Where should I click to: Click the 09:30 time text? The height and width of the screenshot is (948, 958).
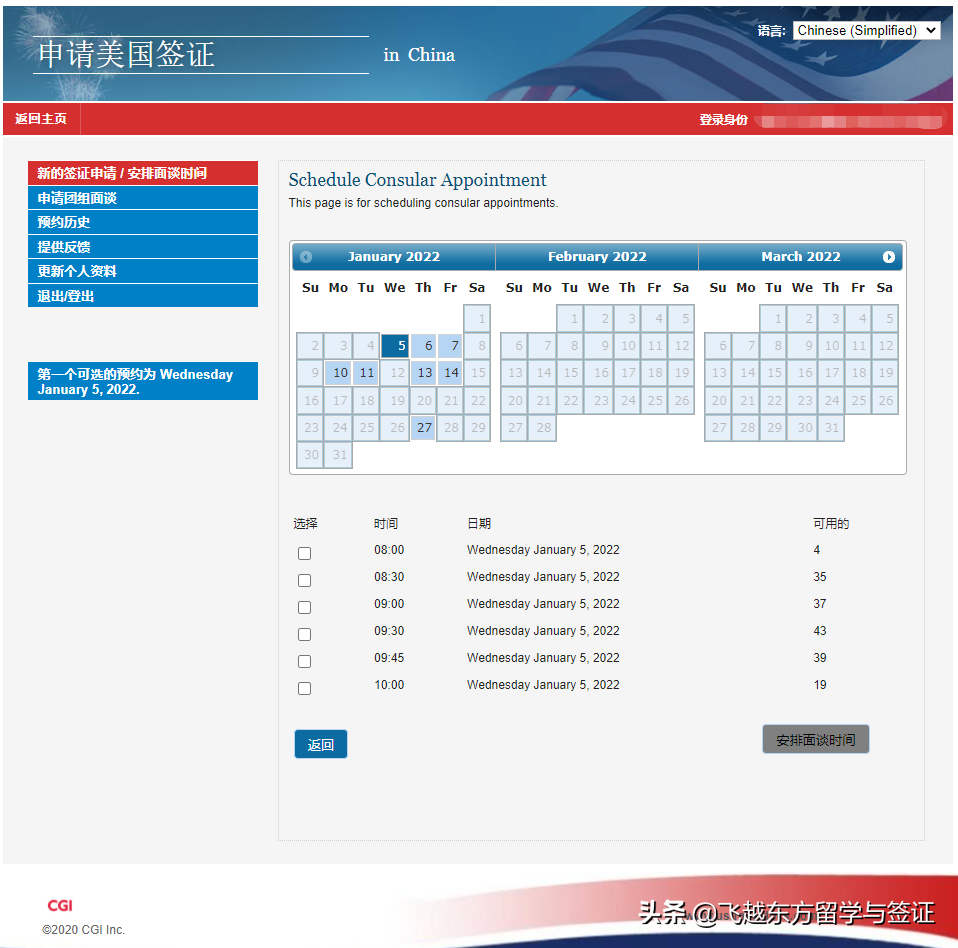coord(389,631)
